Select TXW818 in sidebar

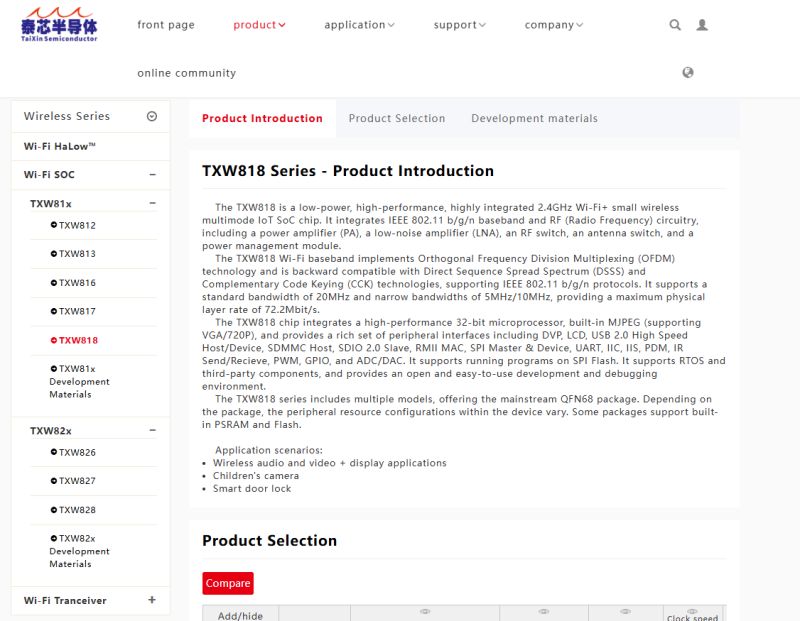pos(78,340)
